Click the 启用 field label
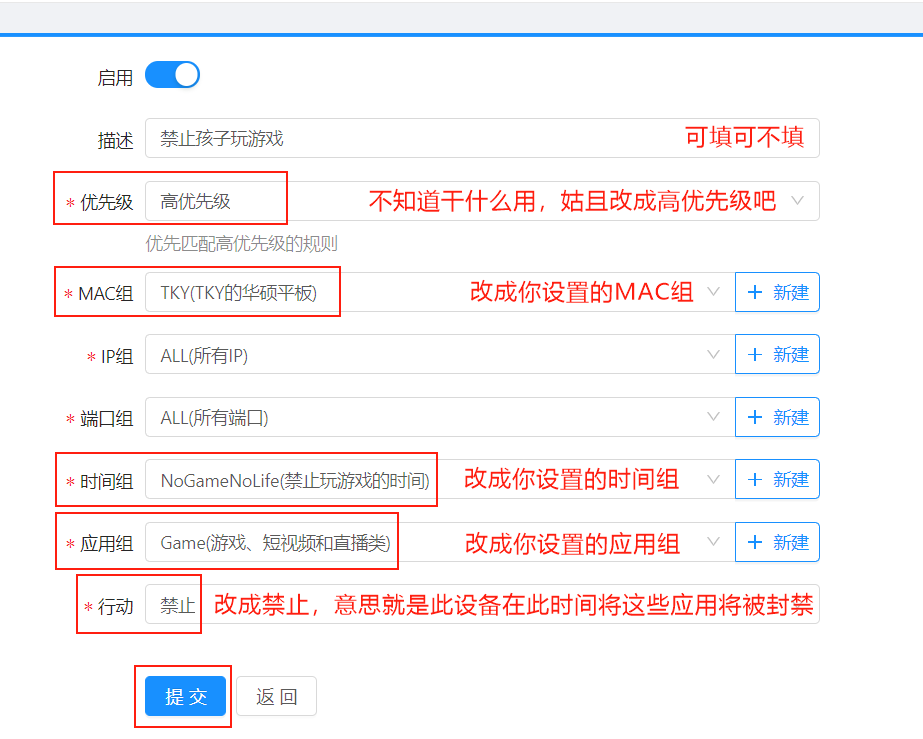This screenshot has height=739, width=923. pyautogui.click(x=115, y=77)
